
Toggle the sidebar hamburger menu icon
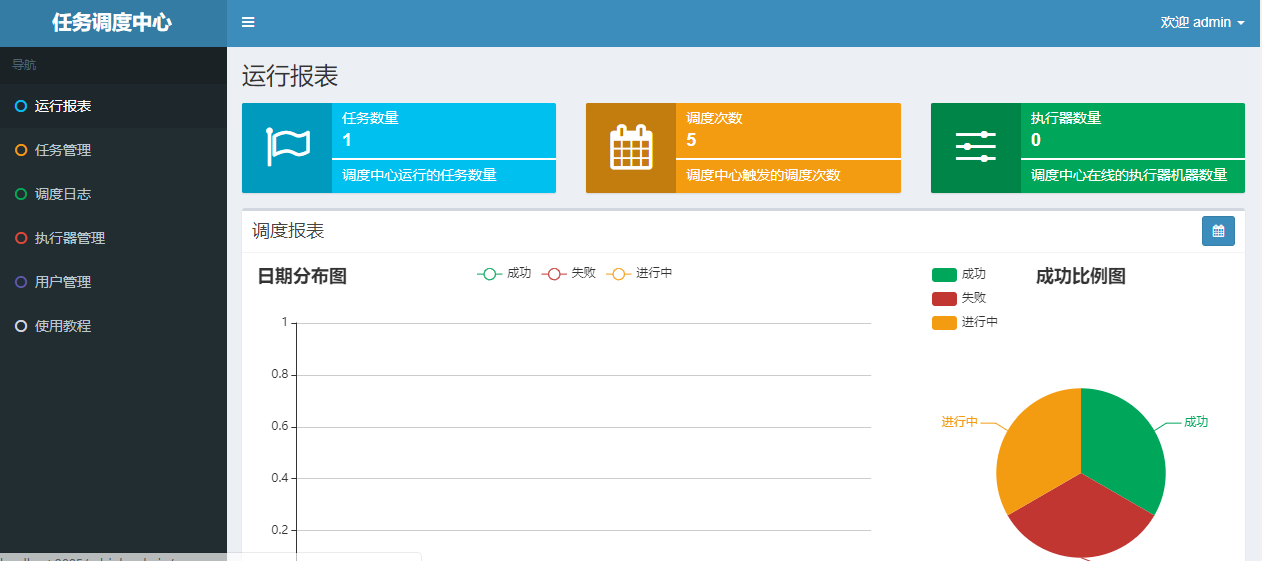248,22
